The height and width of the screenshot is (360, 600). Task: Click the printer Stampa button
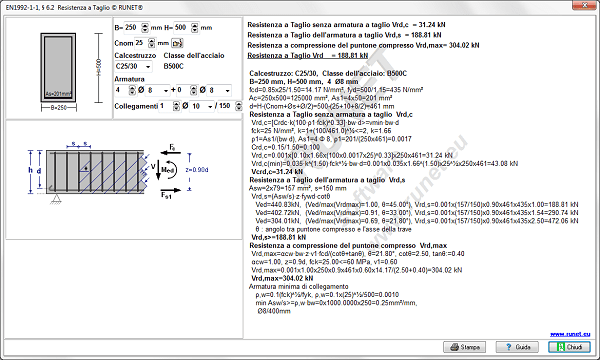click(x=464, y=347)
